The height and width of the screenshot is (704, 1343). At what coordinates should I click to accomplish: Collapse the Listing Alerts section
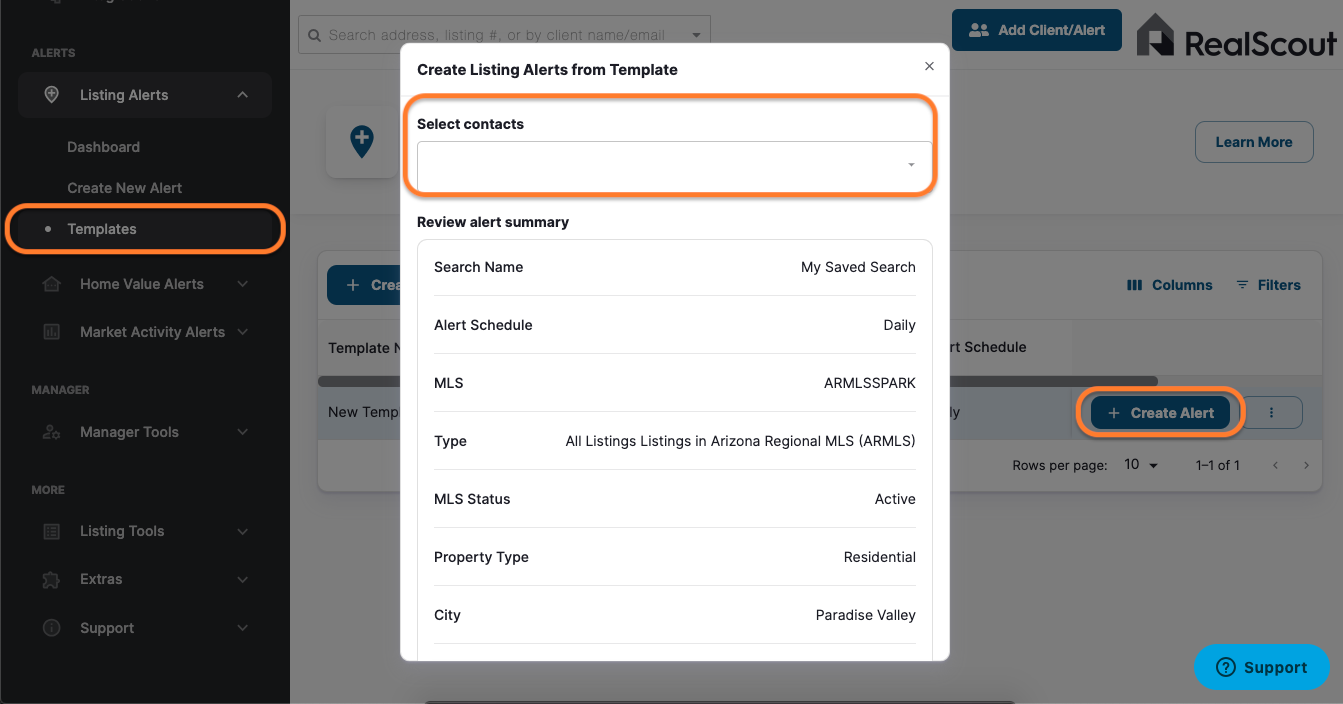[242, 95]
